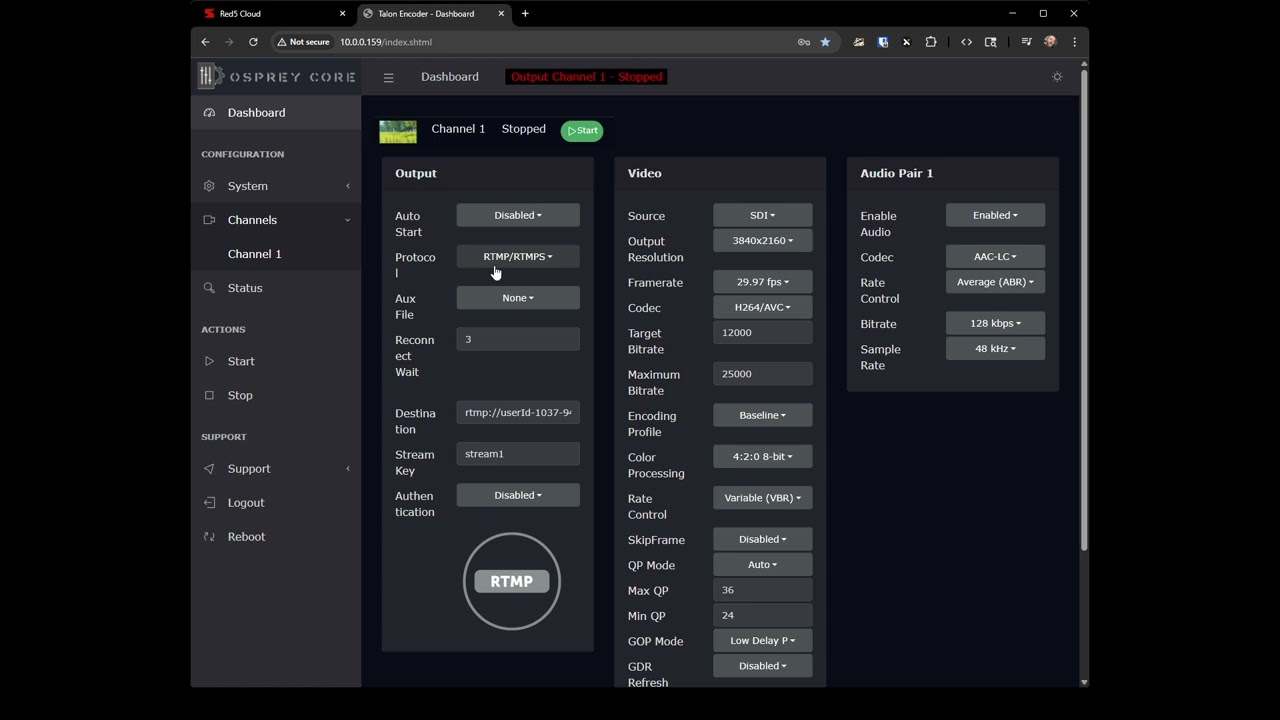Open the Auto Start Disabled dropdown
The width and height of the screenshot is (1280, 720).
[518, 215]
